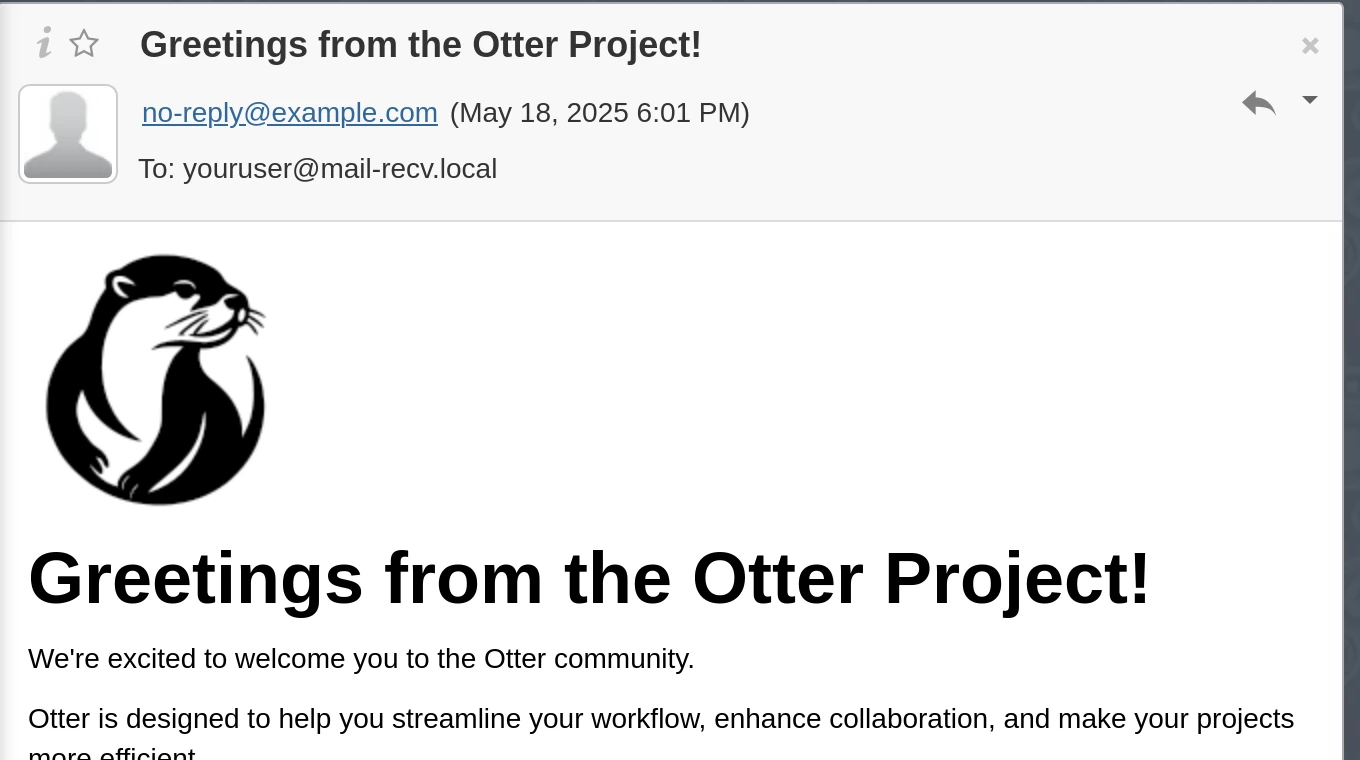
Task: Click the "We're excited to welcome you" paragraph
Action: tap(361, 659)
